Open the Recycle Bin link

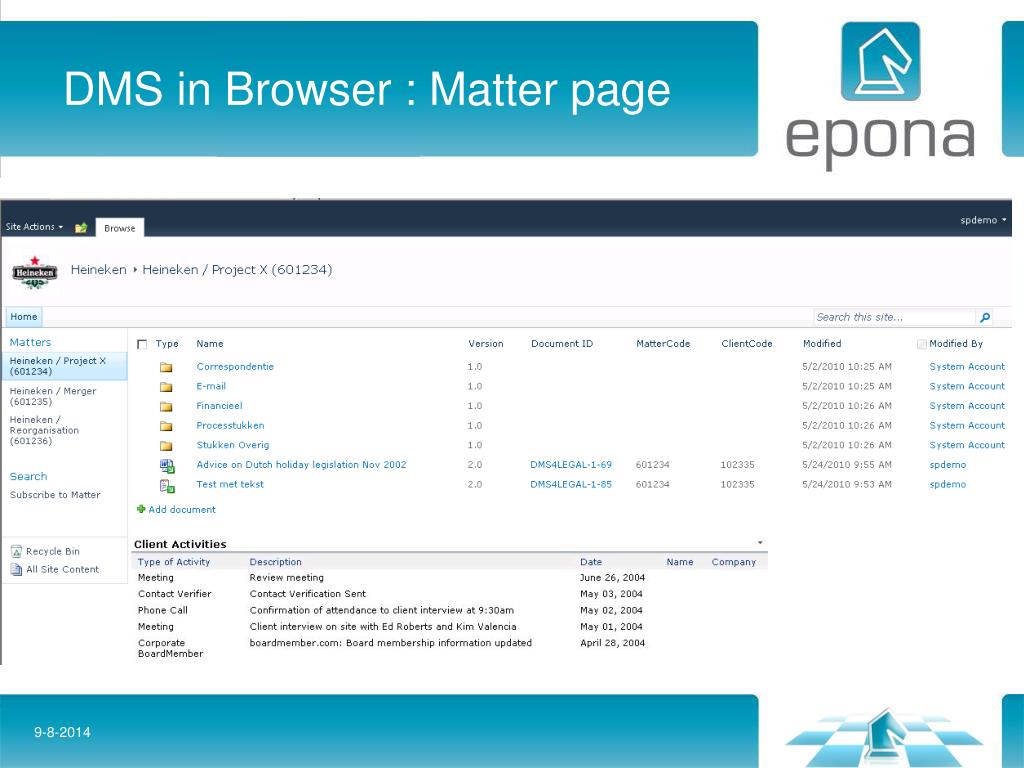coord(52,551)
